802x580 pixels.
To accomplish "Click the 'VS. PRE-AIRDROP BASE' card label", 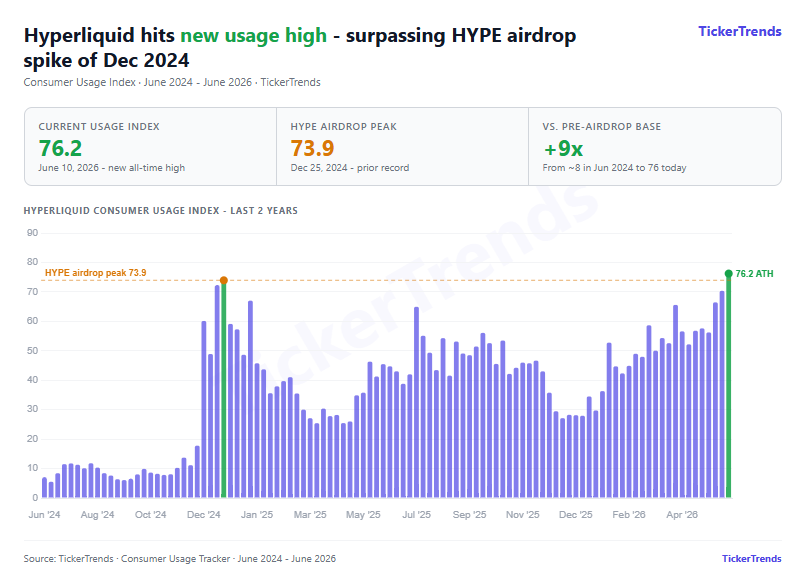I will [602, 126].
